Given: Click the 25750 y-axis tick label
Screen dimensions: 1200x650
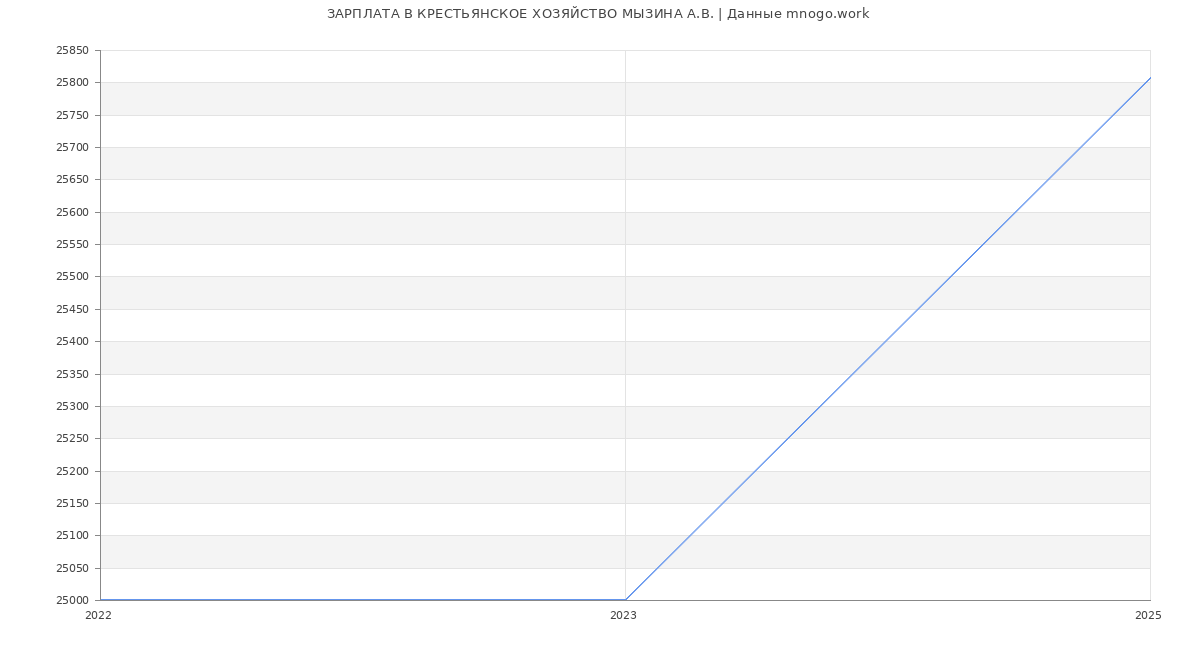Looking at the screenshot, I should point(72,116).
